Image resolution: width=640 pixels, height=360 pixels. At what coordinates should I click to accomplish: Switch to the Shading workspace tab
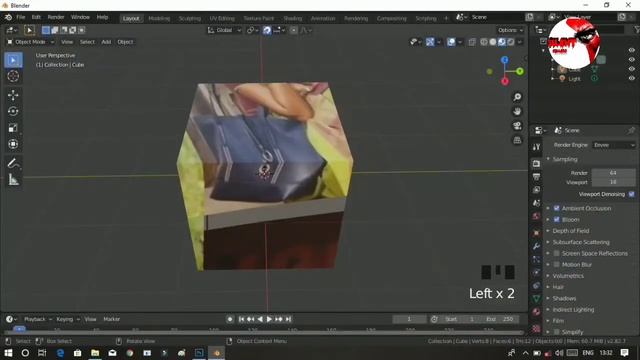tap(293, 18)
